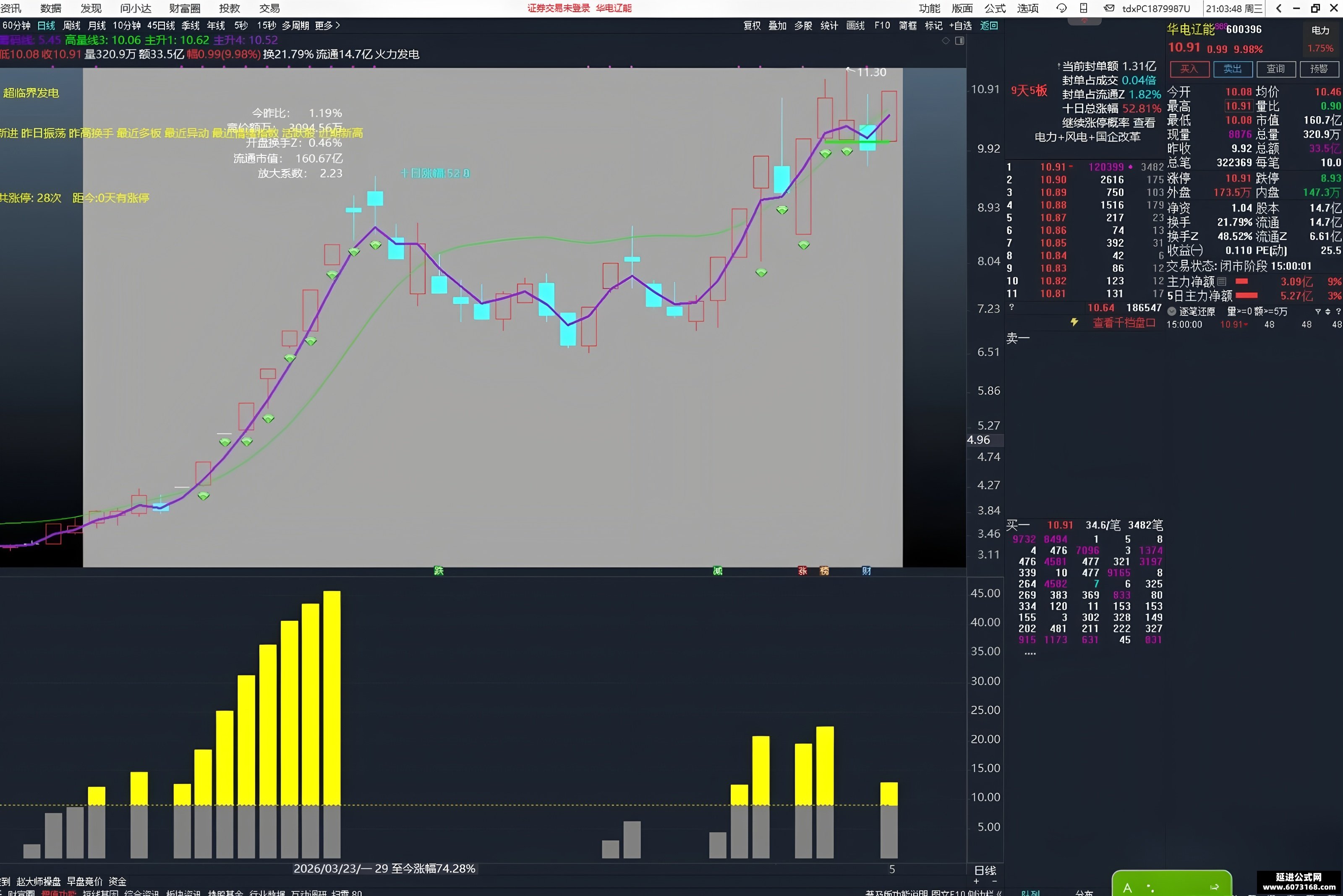
Task: Toggle the 主力净额 small square box
Action: coord(1222,281)
